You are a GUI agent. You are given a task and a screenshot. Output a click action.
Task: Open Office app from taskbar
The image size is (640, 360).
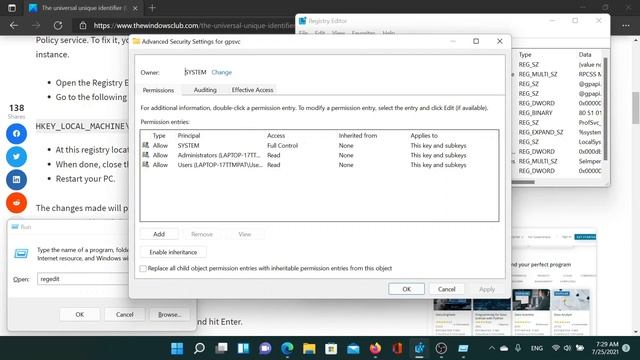(x=397, y=348)
